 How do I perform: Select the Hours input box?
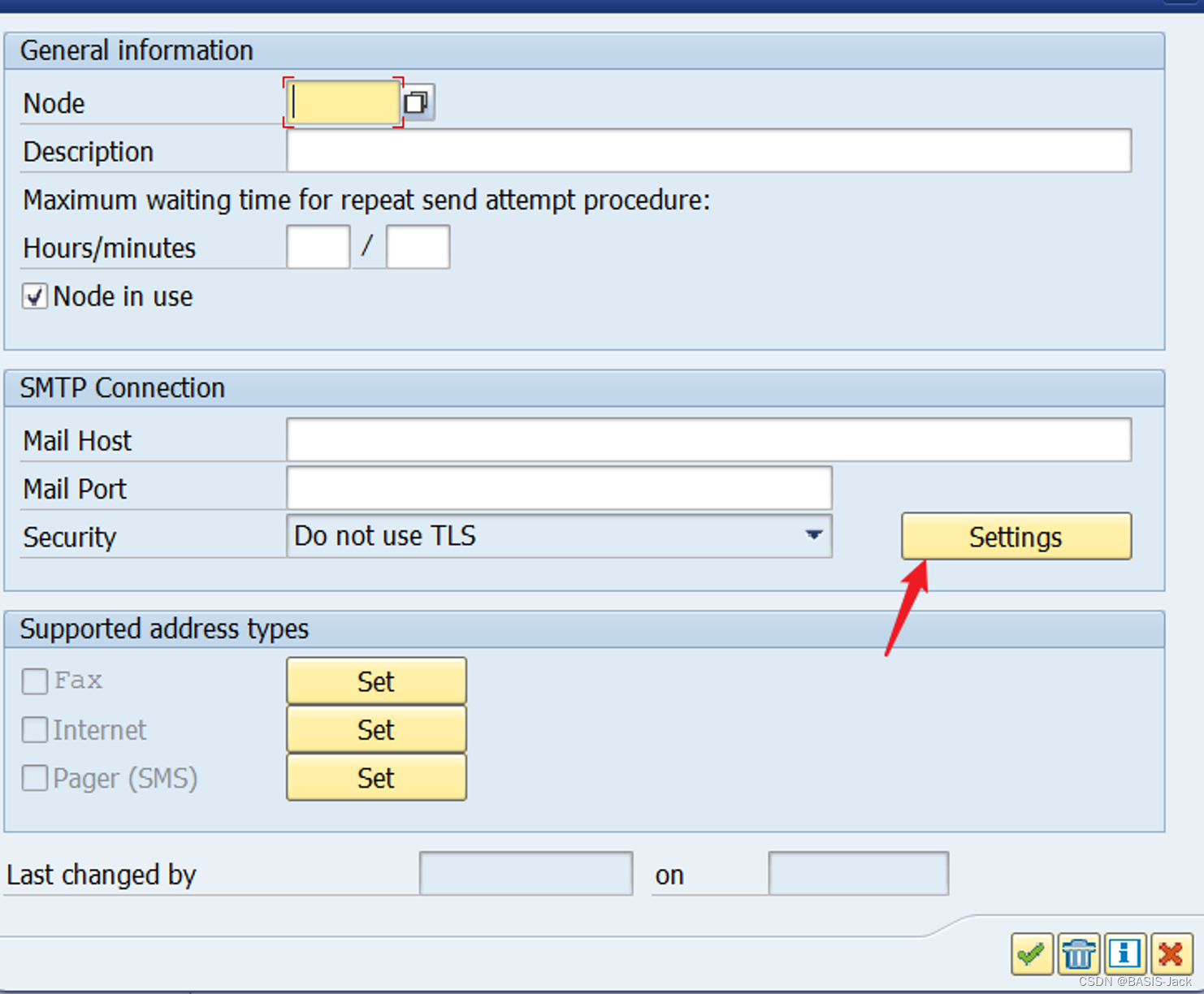pos(318,247)
